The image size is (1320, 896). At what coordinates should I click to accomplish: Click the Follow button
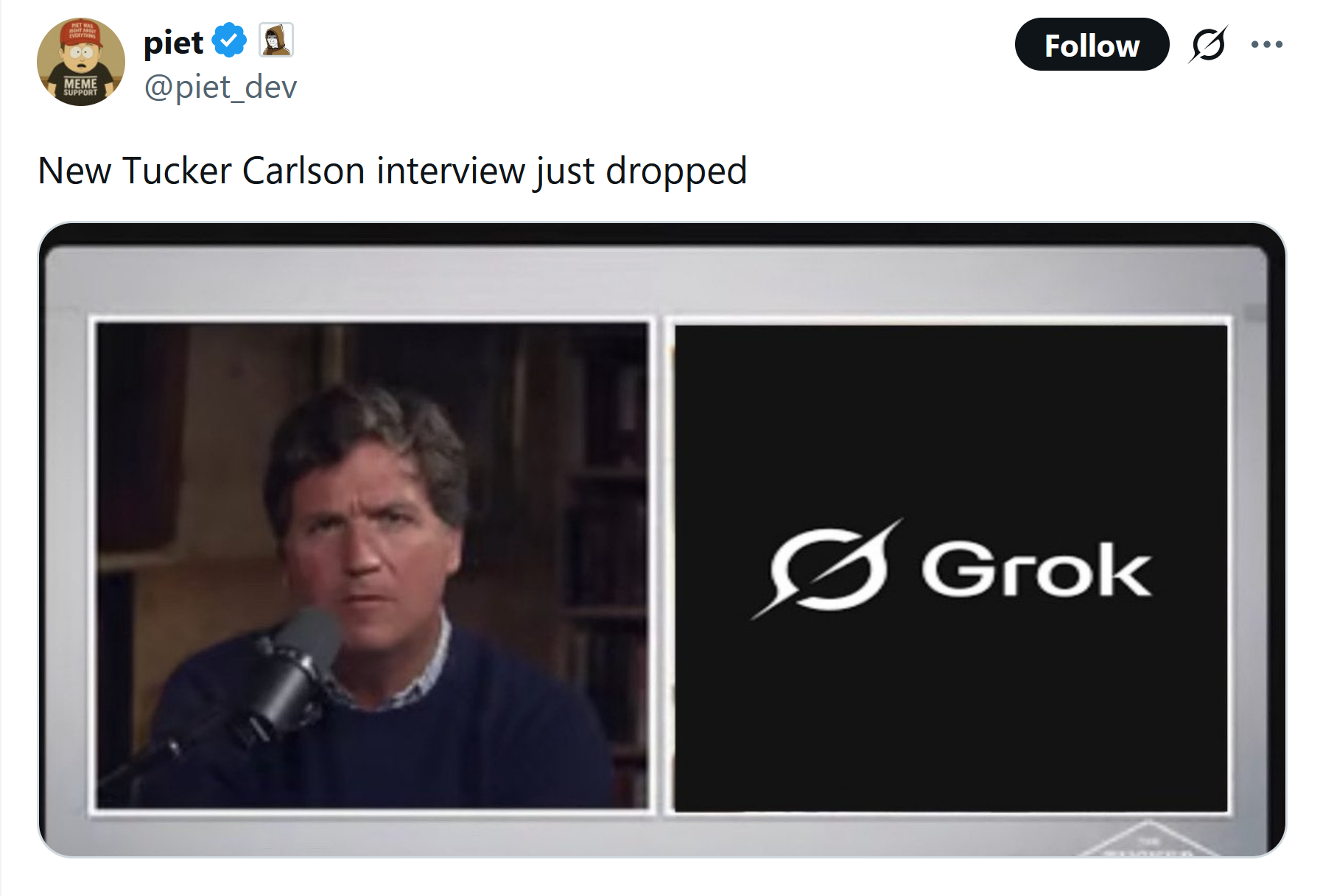click(1092, 45)
